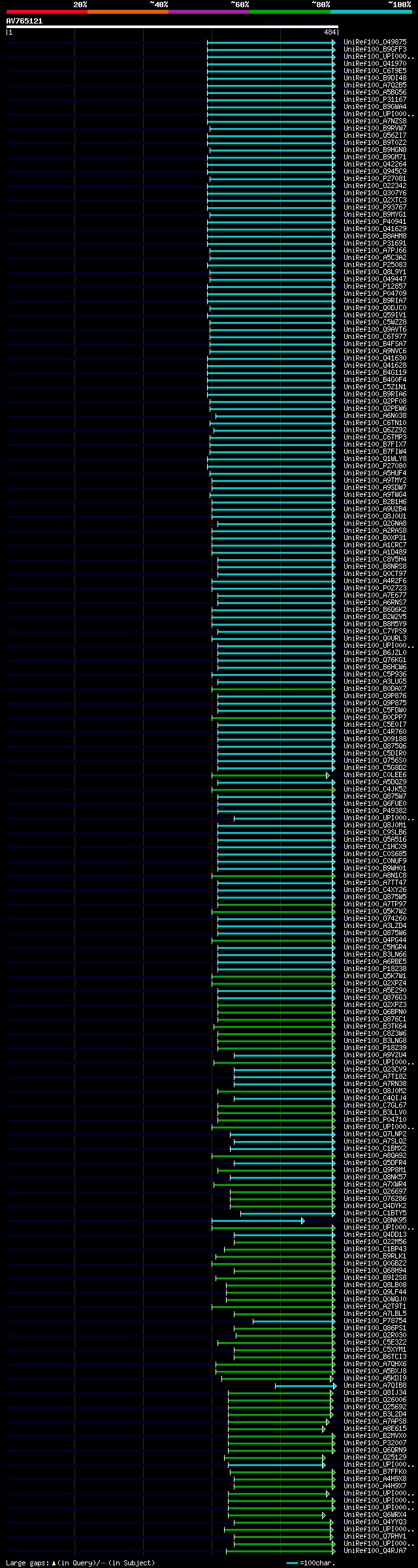Select hit label UniRef100_Q59IV1

(375, 315)
